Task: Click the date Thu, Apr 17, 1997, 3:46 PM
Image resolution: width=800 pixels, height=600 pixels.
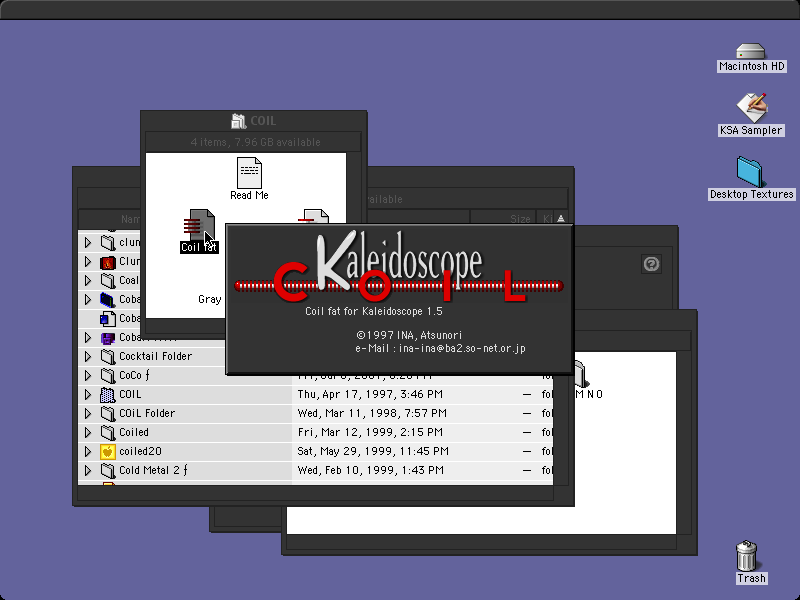Action: [370, 394]
